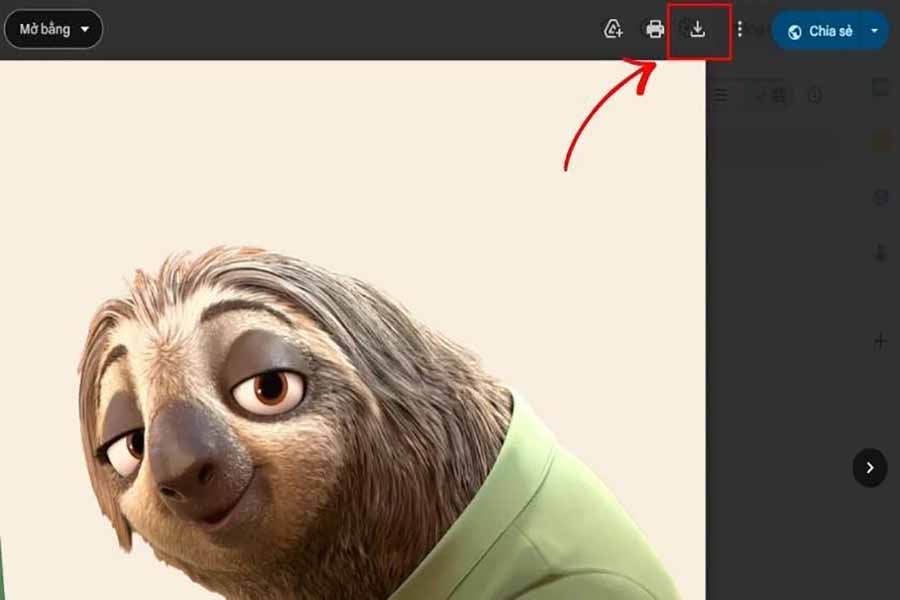
Task: Click the dark backdrop right of the image
Action: [780, 400]
